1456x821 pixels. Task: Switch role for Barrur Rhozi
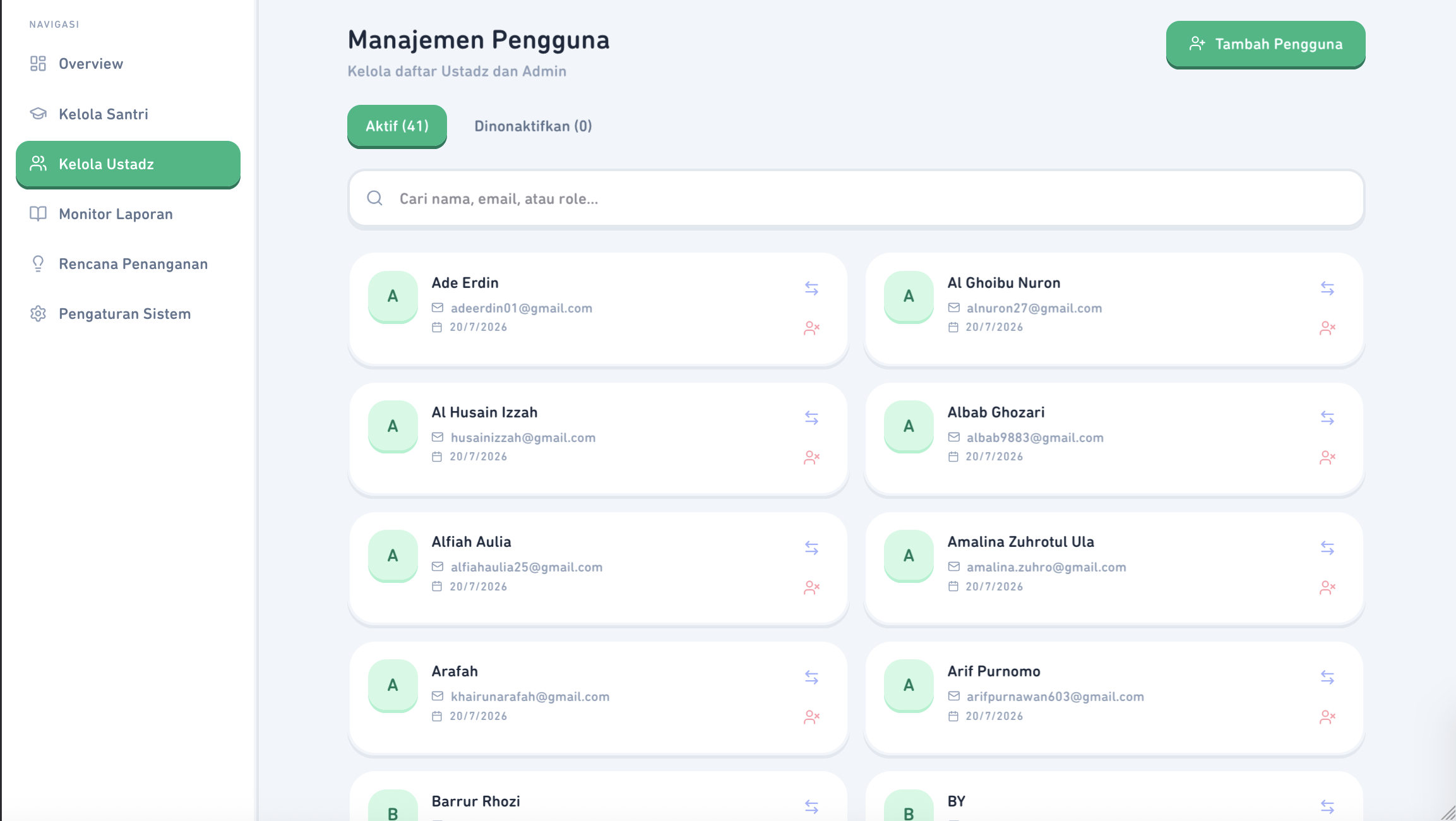click(x=811, y=807)
